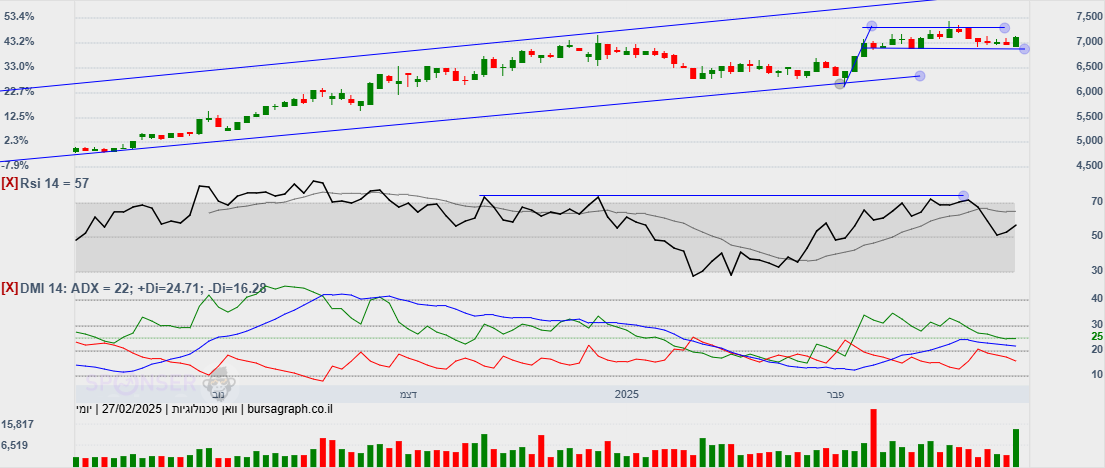Viewport: 1105px width, 468px height.
Task: Click the 15,817 volume label
Action: [x=19, y=424]
